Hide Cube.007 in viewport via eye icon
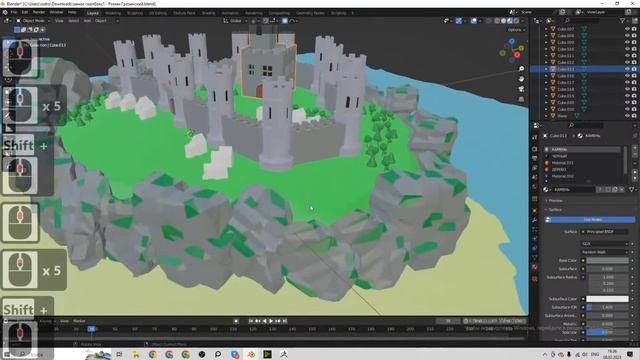This screenshot has width=640, height=360. pos(627,29)
